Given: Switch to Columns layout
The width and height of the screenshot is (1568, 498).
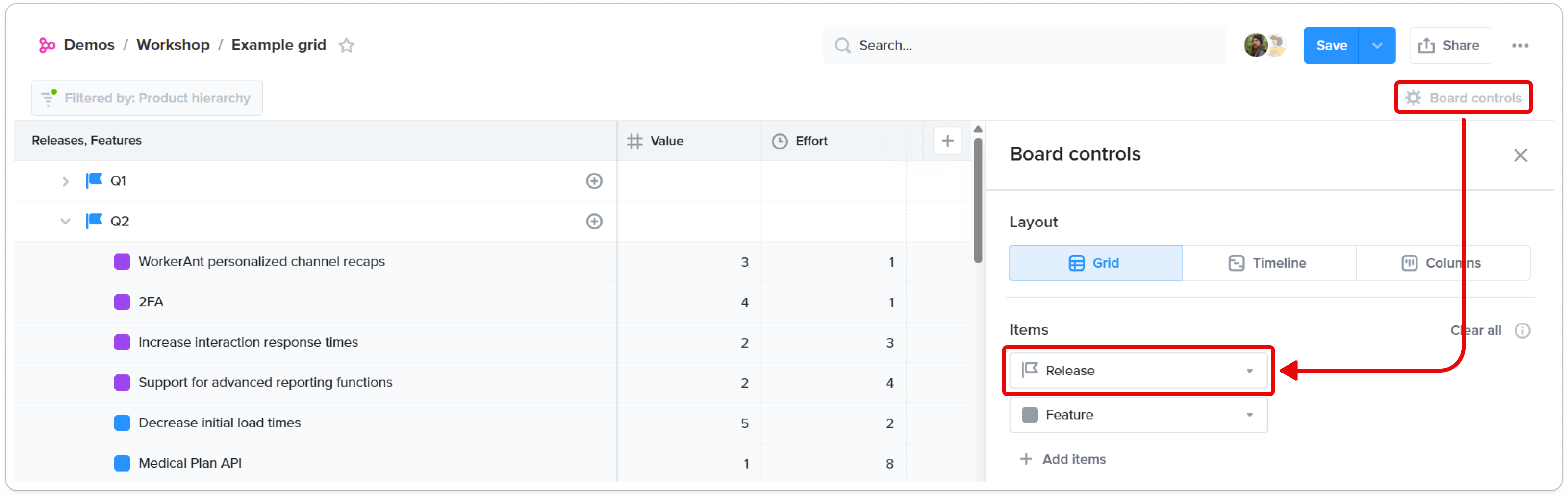Looking at the screenshot, I should 1442,262.
